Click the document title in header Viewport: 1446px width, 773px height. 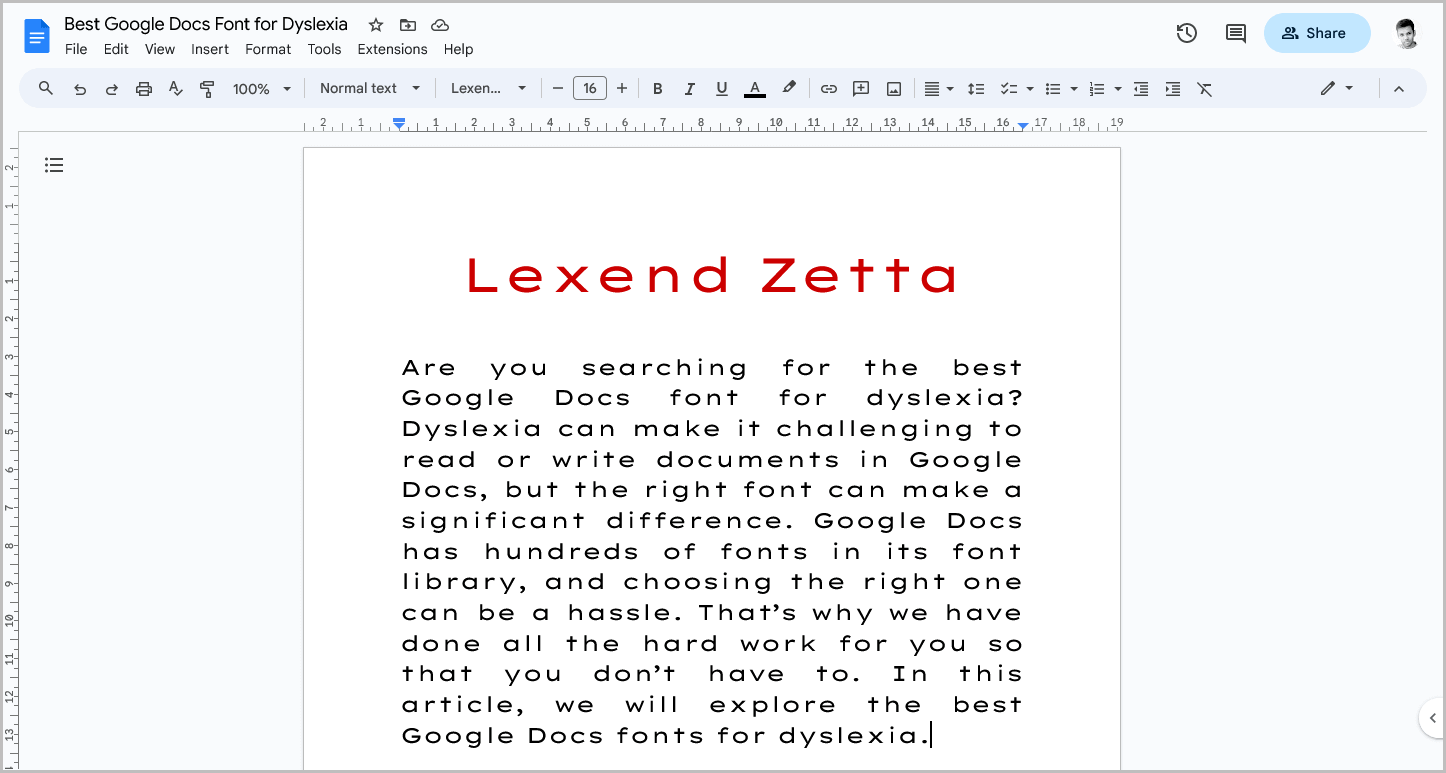coord(206,24)
